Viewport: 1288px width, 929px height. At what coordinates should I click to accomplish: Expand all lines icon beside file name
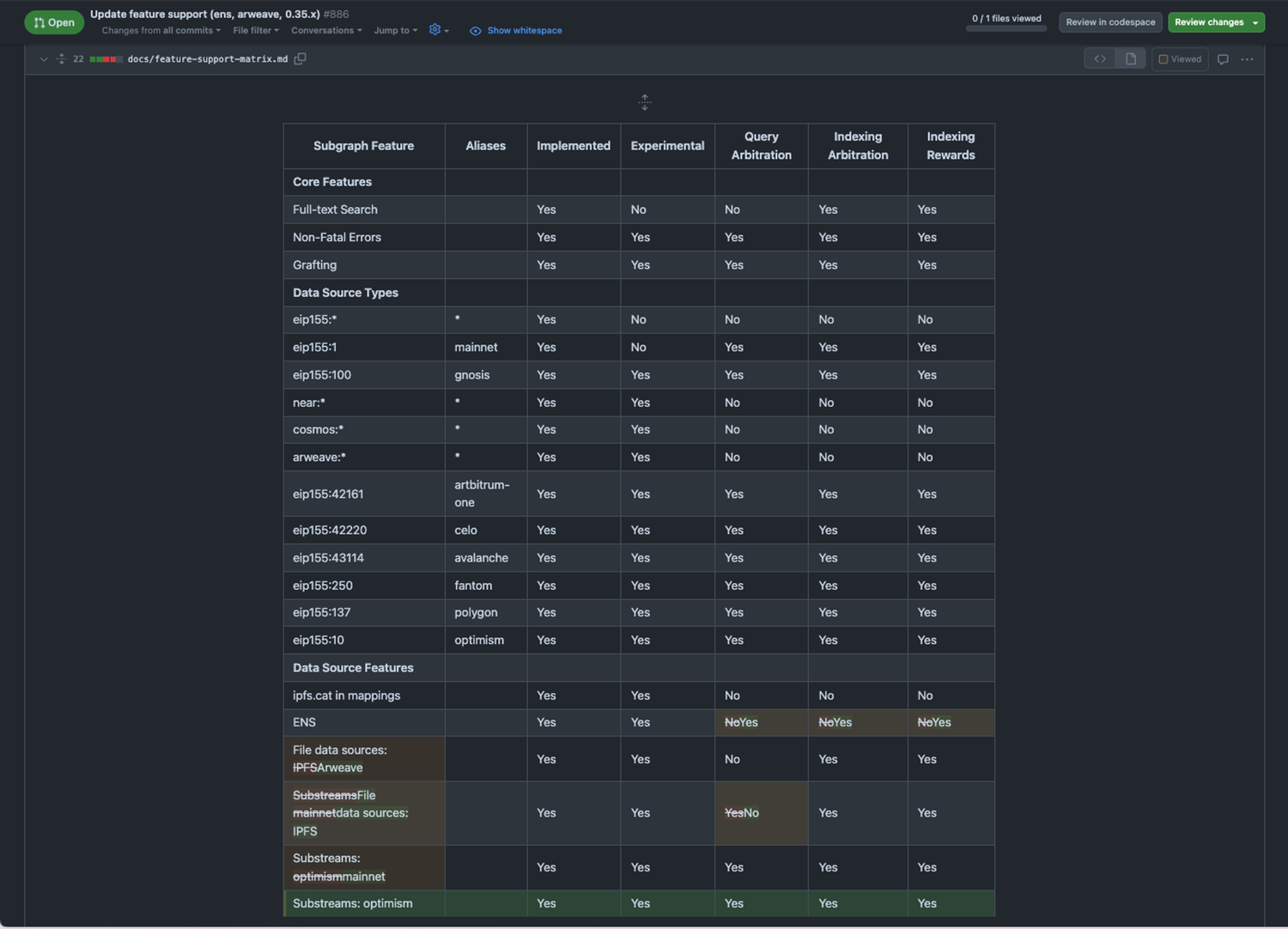coord(61,58)
